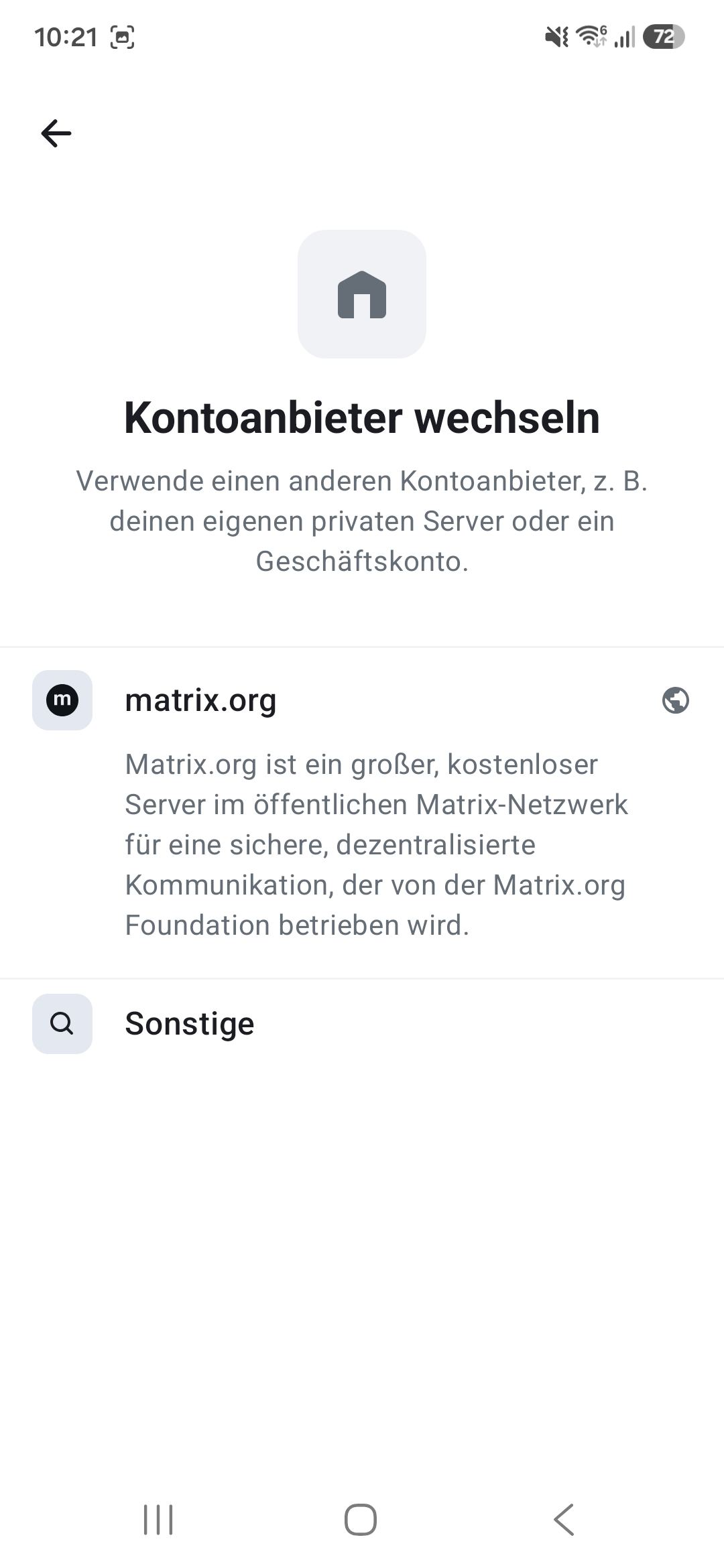The height and width of the screenshot is (1568, 724).
Task: Tap the Wi-Fi status icon
Action: [x=592, y=37]
